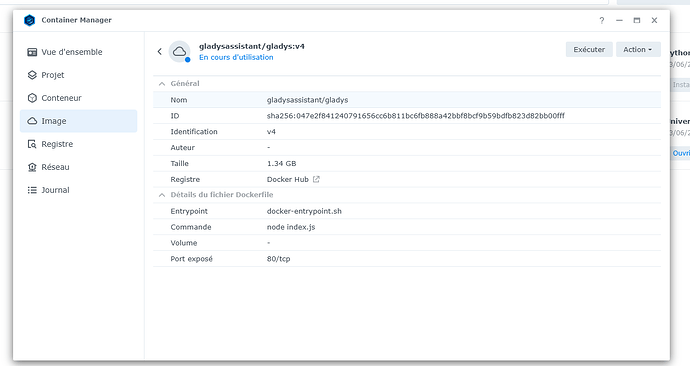Go back using the left arrow
The width and height of the screenshot is (690, 366).
[x=160, y=51]
